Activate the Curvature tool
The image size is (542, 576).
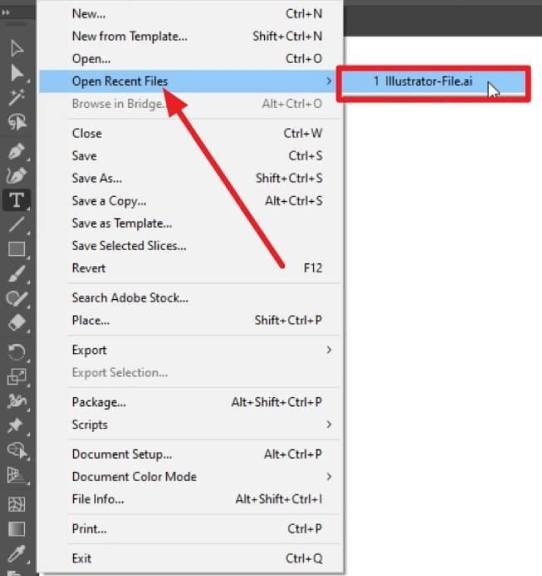(x=17, y=175)
